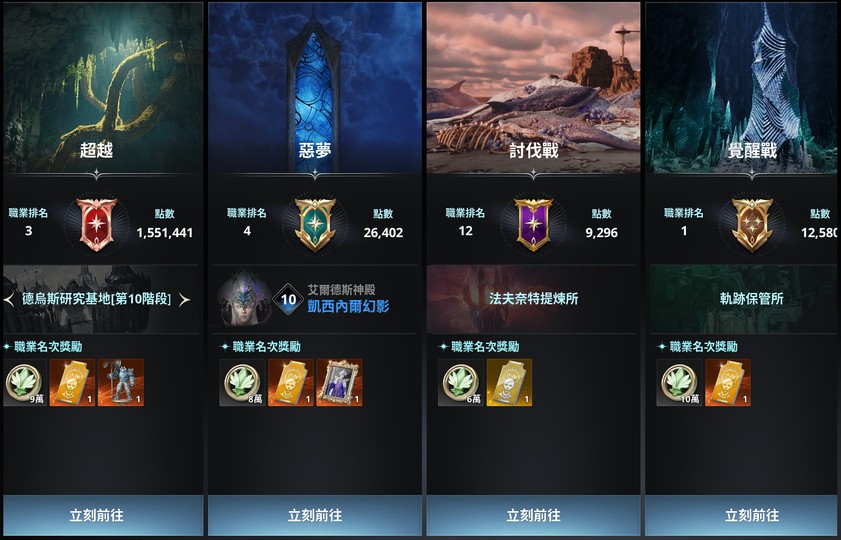Click 立刻前往 button under 惡夢
The height and width of the screenshot is (540, 841).
[x=315, y=515]
